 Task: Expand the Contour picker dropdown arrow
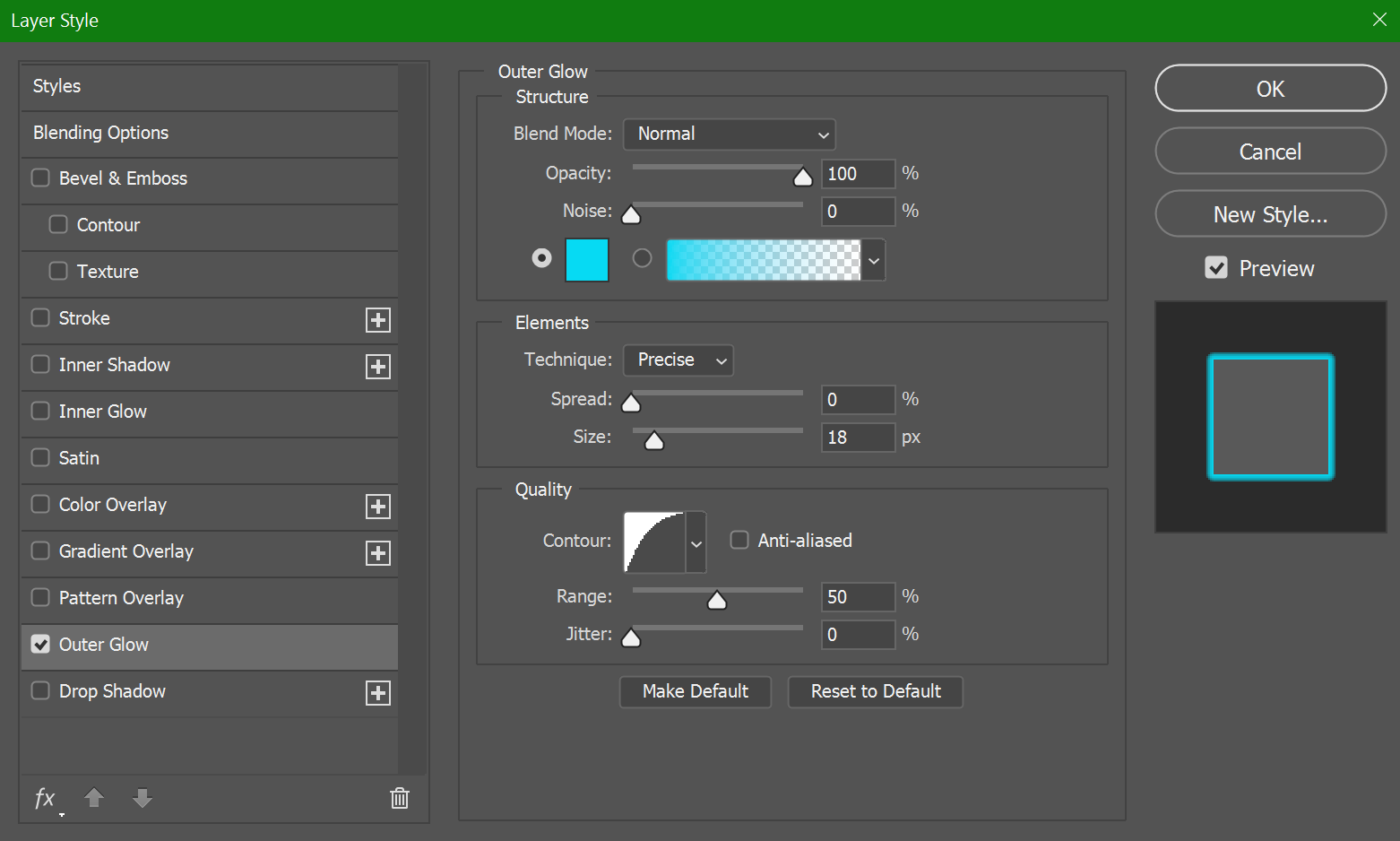point(696,543)
